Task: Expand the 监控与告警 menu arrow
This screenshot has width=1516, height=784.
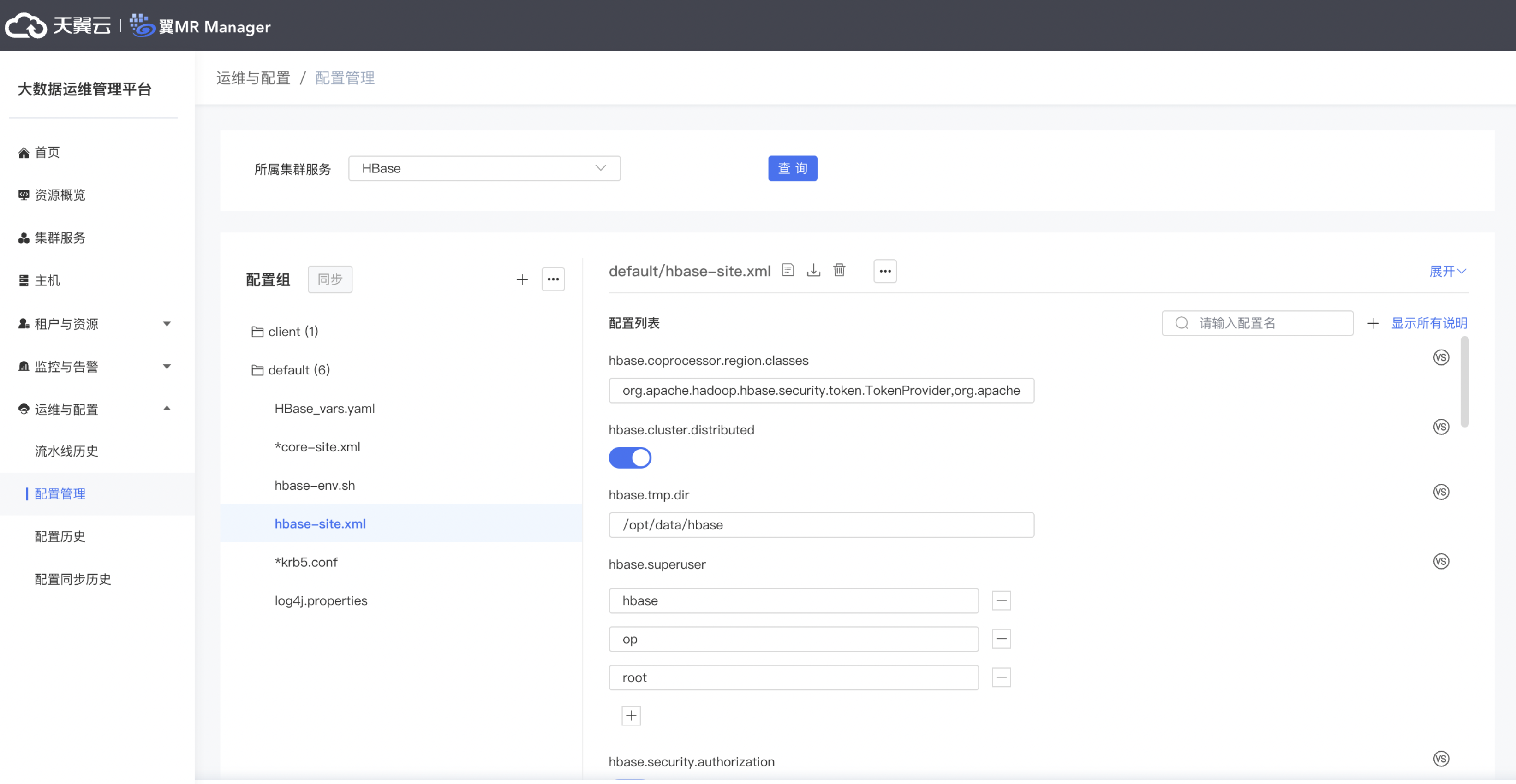Action: coord(167,367)
